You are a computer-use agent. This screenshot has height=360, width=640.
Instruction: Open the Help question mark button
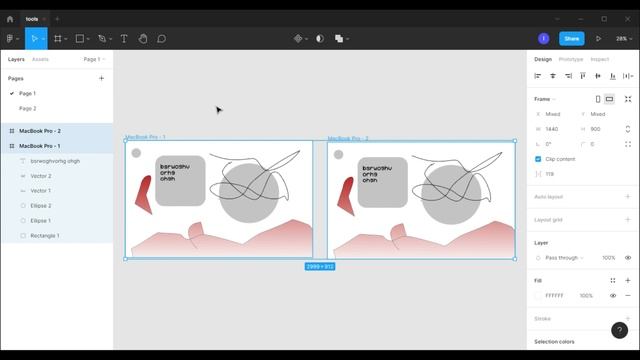click(619, 330)
